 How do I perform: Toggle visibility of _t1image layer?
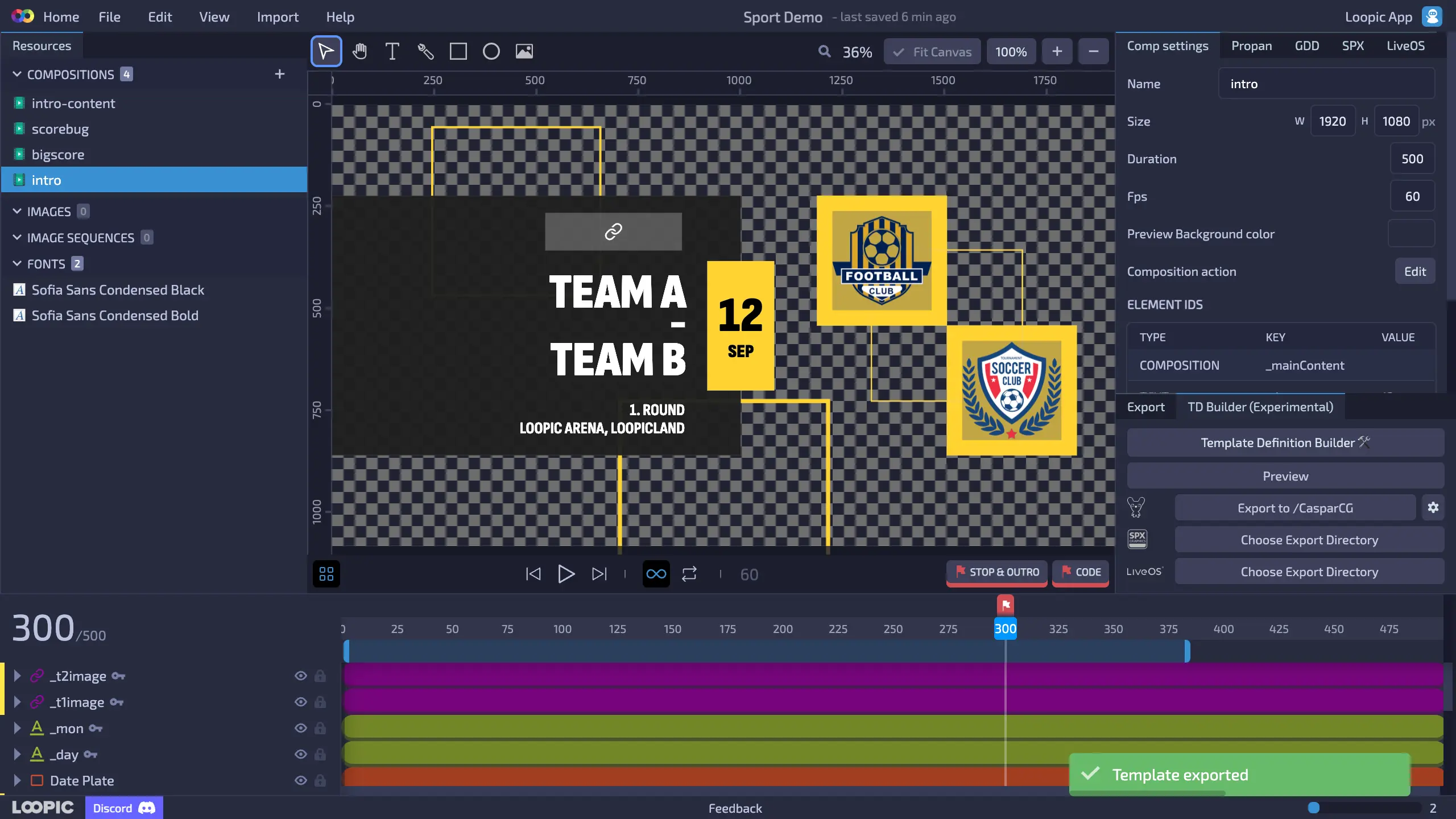301,702
